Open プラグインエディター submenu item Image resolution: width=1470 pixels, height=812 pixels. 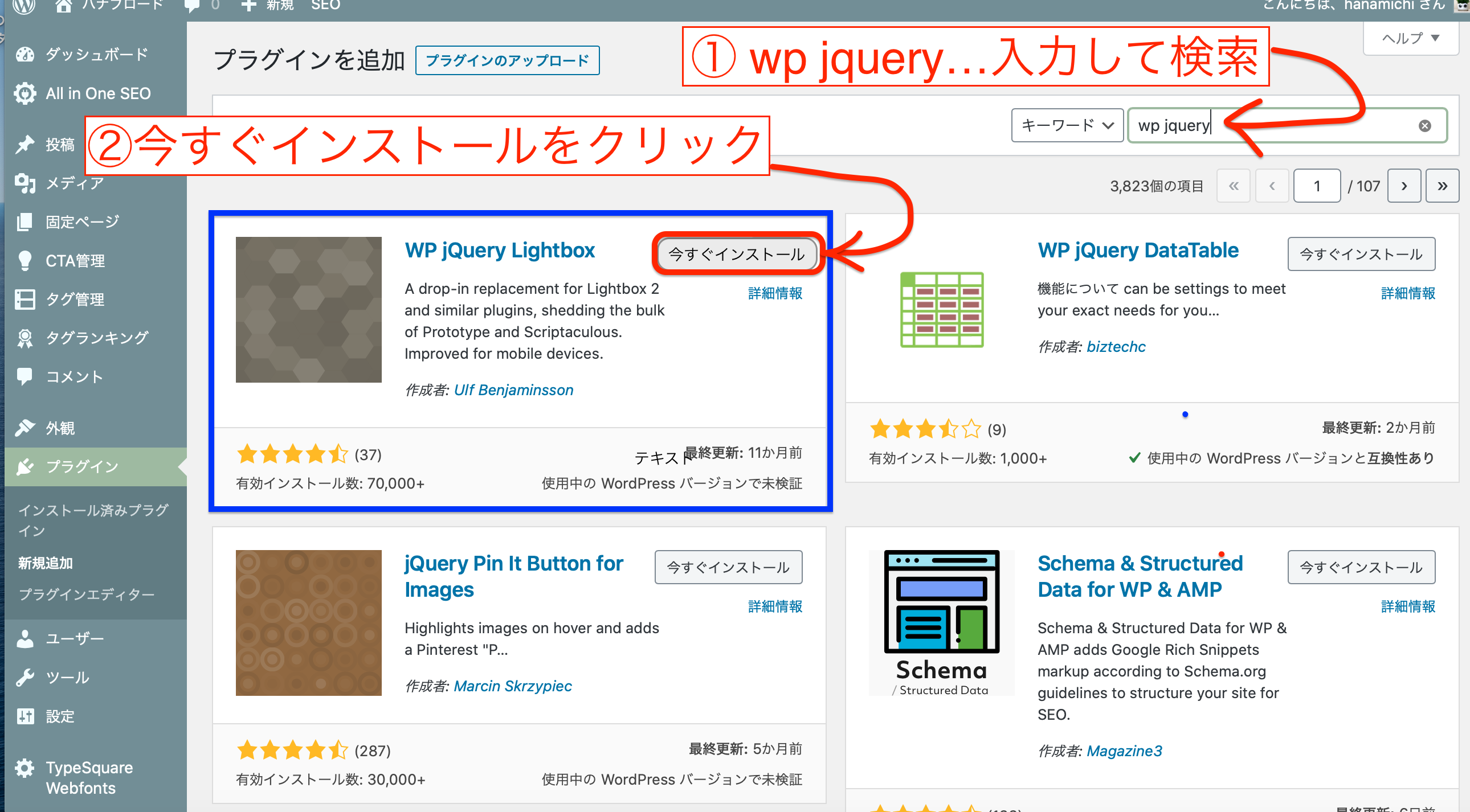[87, 594]
